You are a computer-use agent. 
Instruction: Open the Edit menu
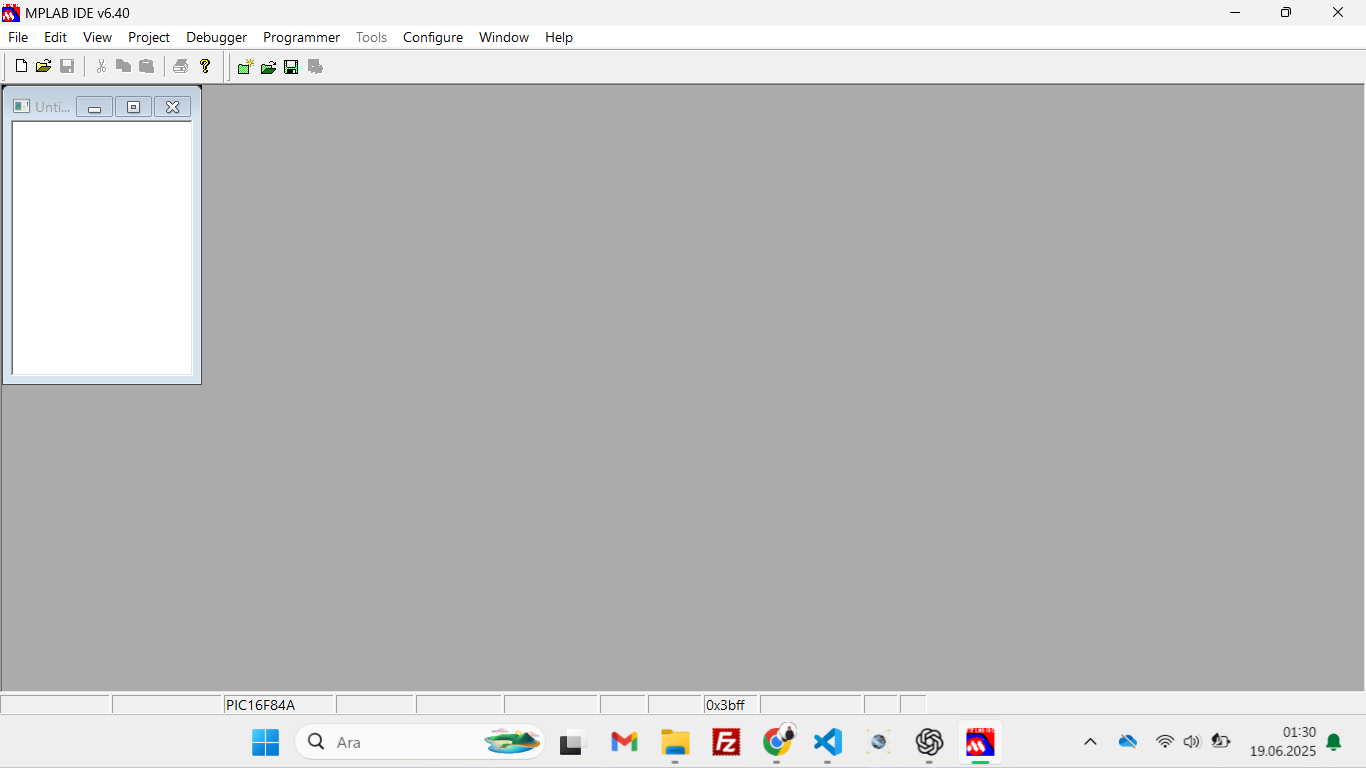coord(55,37)
